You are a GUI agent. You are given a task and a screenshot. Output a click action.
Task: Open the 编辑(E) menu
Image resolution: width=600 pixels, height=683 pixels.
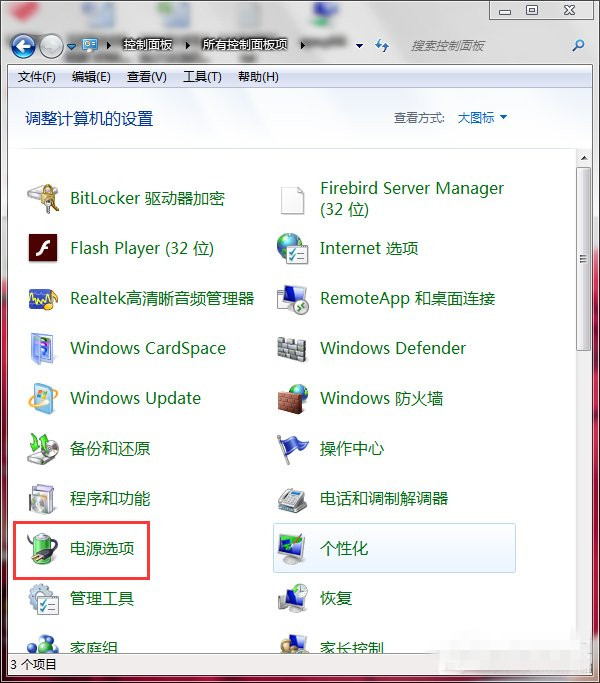click(x=91, y=77)
